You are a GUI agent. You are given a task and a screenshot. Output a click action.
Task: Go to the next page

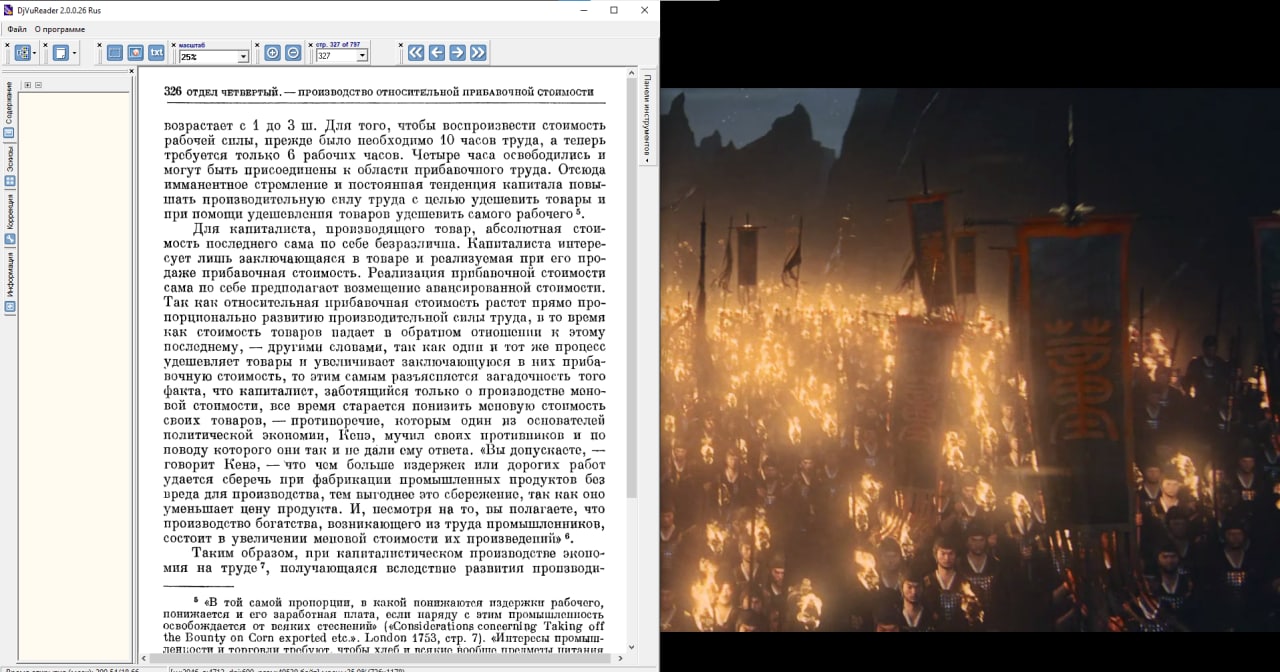457,53
